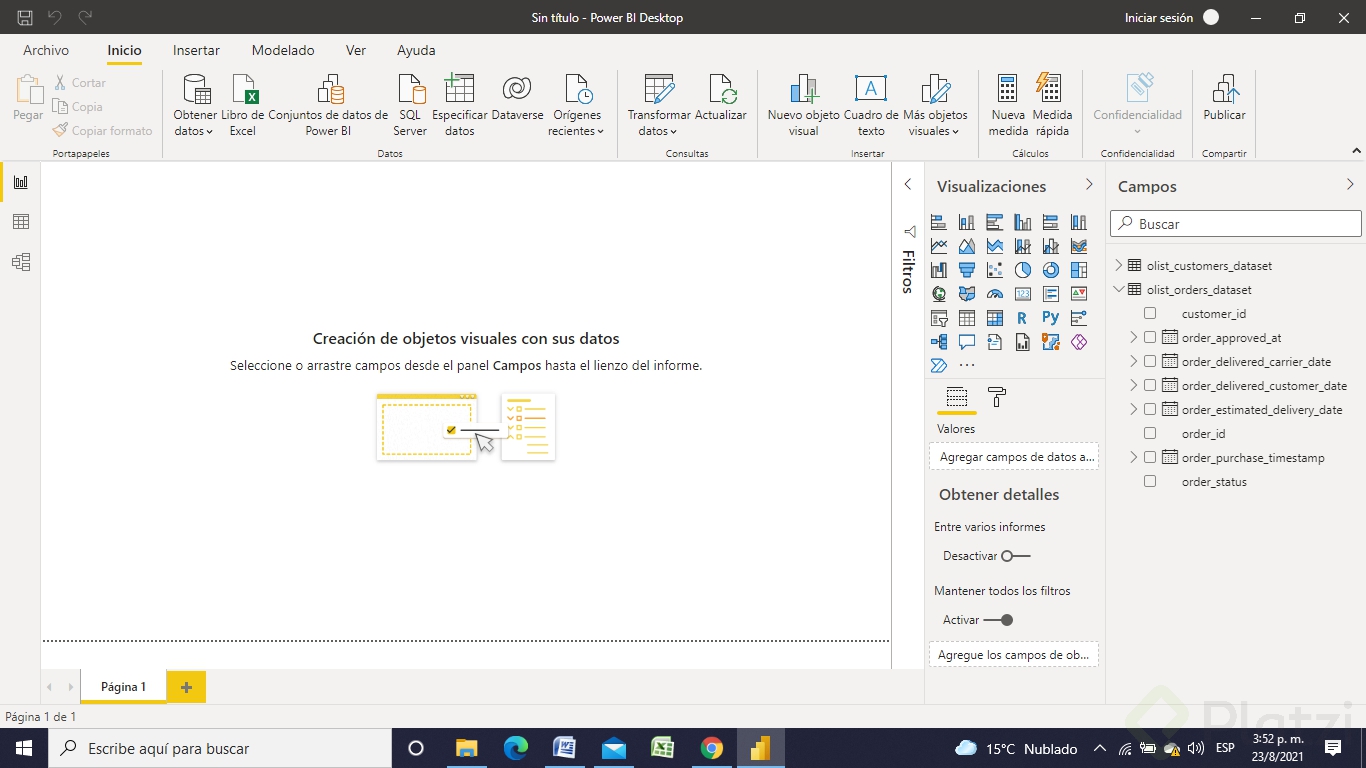Open the Archivo menu
1366x768 pixels.
46,50
